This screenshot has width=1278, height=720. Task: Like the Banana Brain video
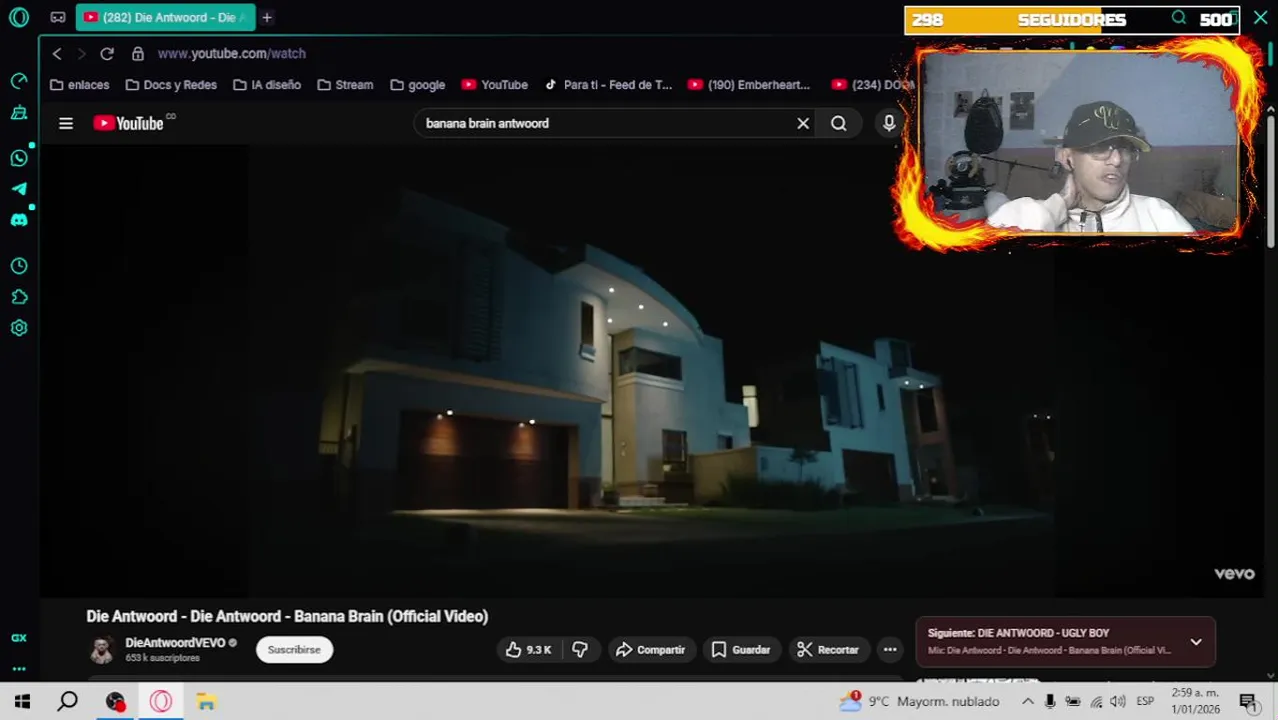click(529, 650)
